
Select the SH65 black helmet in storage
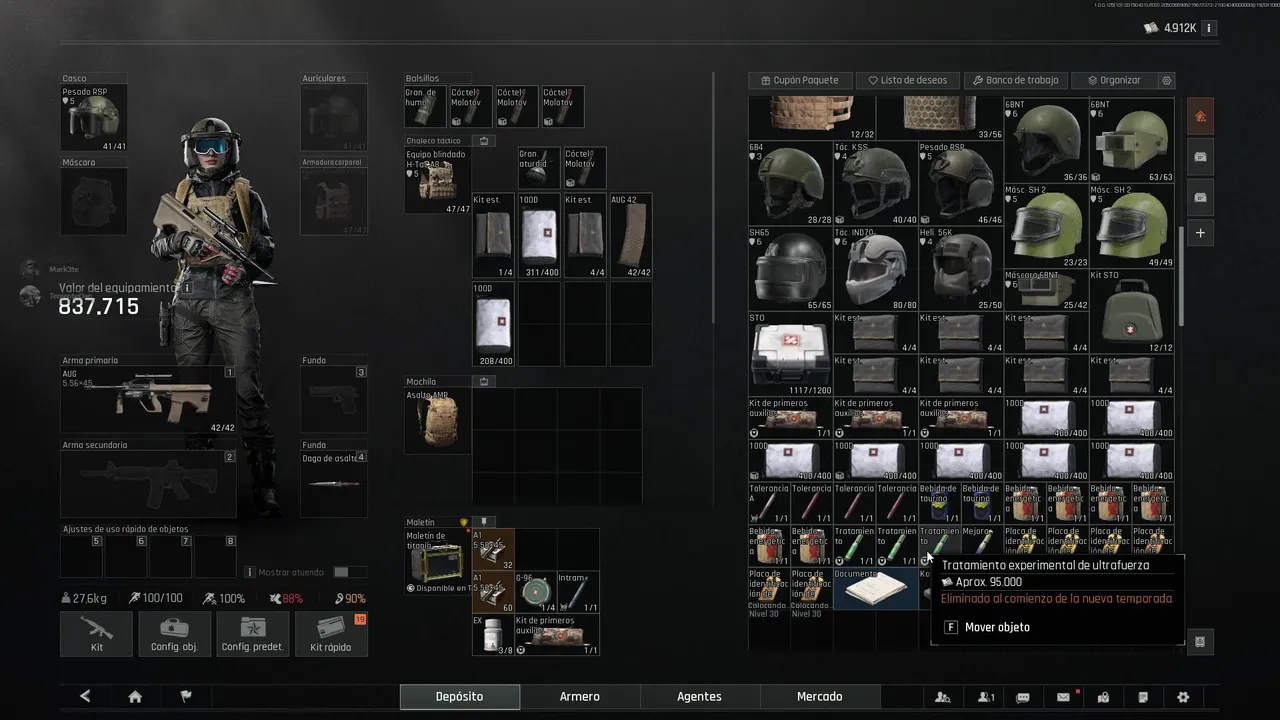[790, 268]
